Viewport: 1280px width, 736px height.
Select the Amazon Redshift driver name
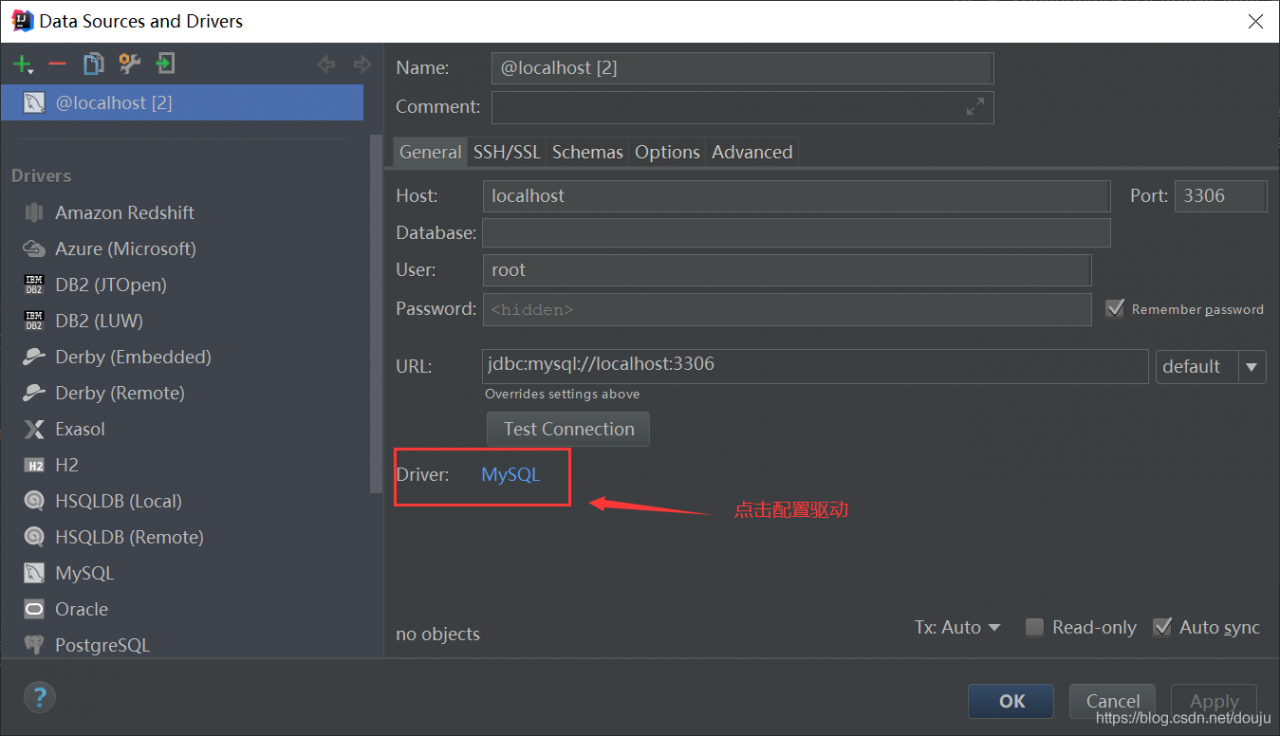pyautogui.click(x=125, y=213)
